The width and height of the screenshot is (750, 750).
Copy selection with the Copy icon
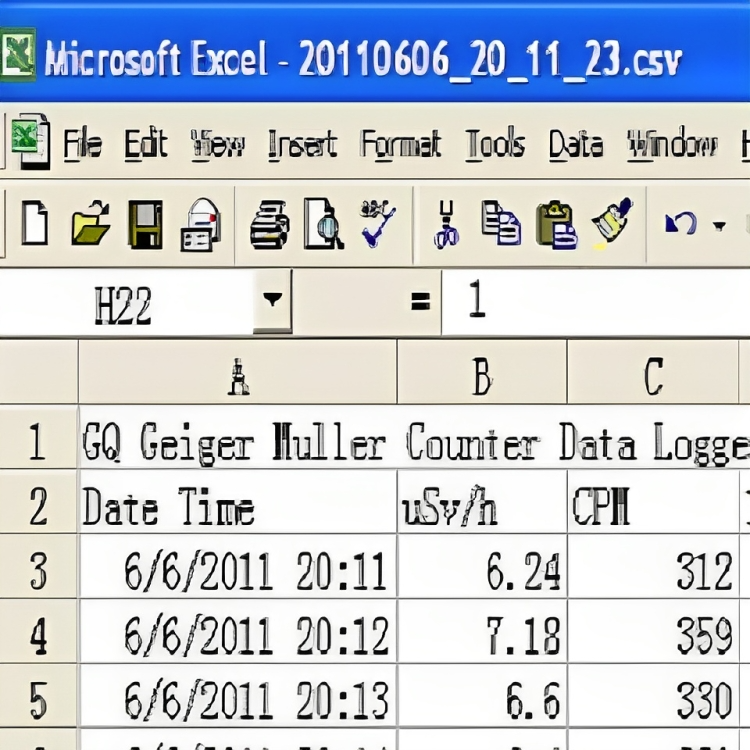click(501, 223)
